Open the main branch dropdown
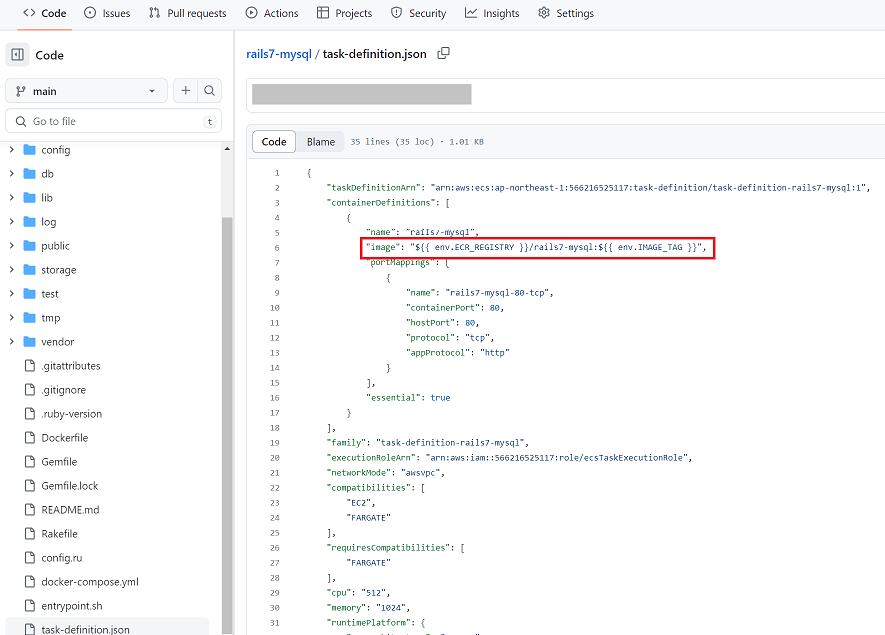Viewport: 885px width, 635px height. (x=86, y=91)
